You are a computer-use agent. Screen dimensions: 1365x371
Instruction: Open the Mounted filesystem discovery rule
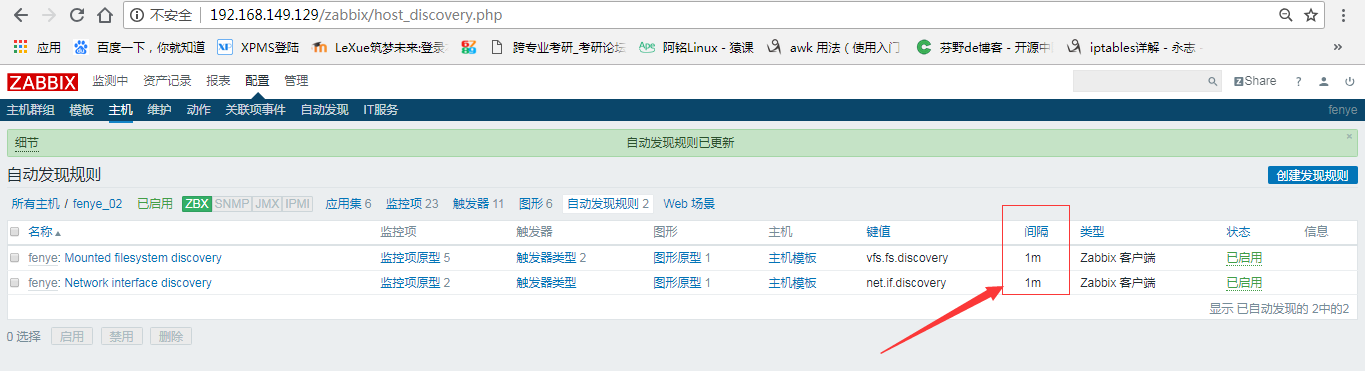pyautogui.click(x=143, y=257)
